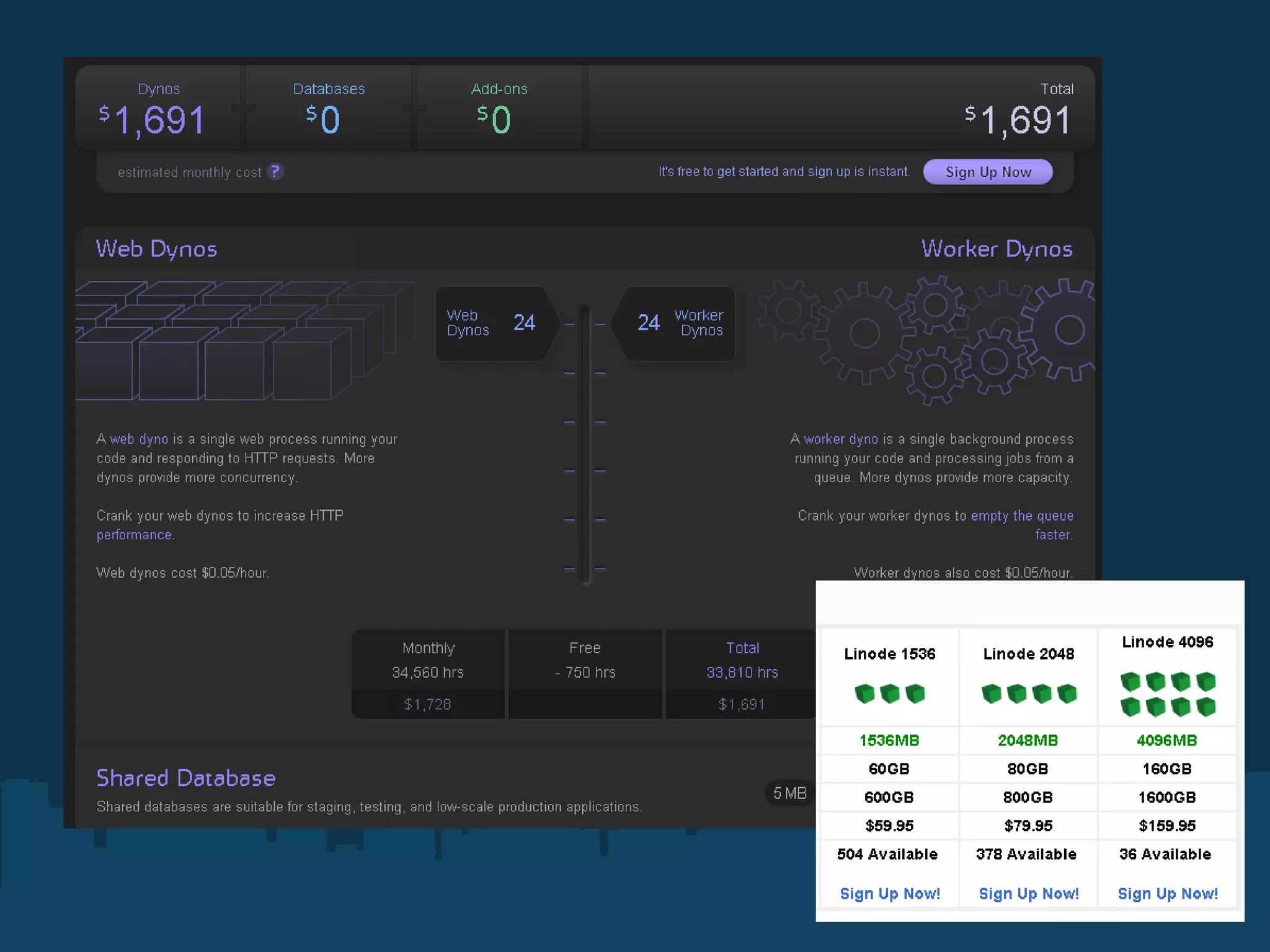
Task: Click Sign Up Now under Linode 4096
Action: point(1167,894)
